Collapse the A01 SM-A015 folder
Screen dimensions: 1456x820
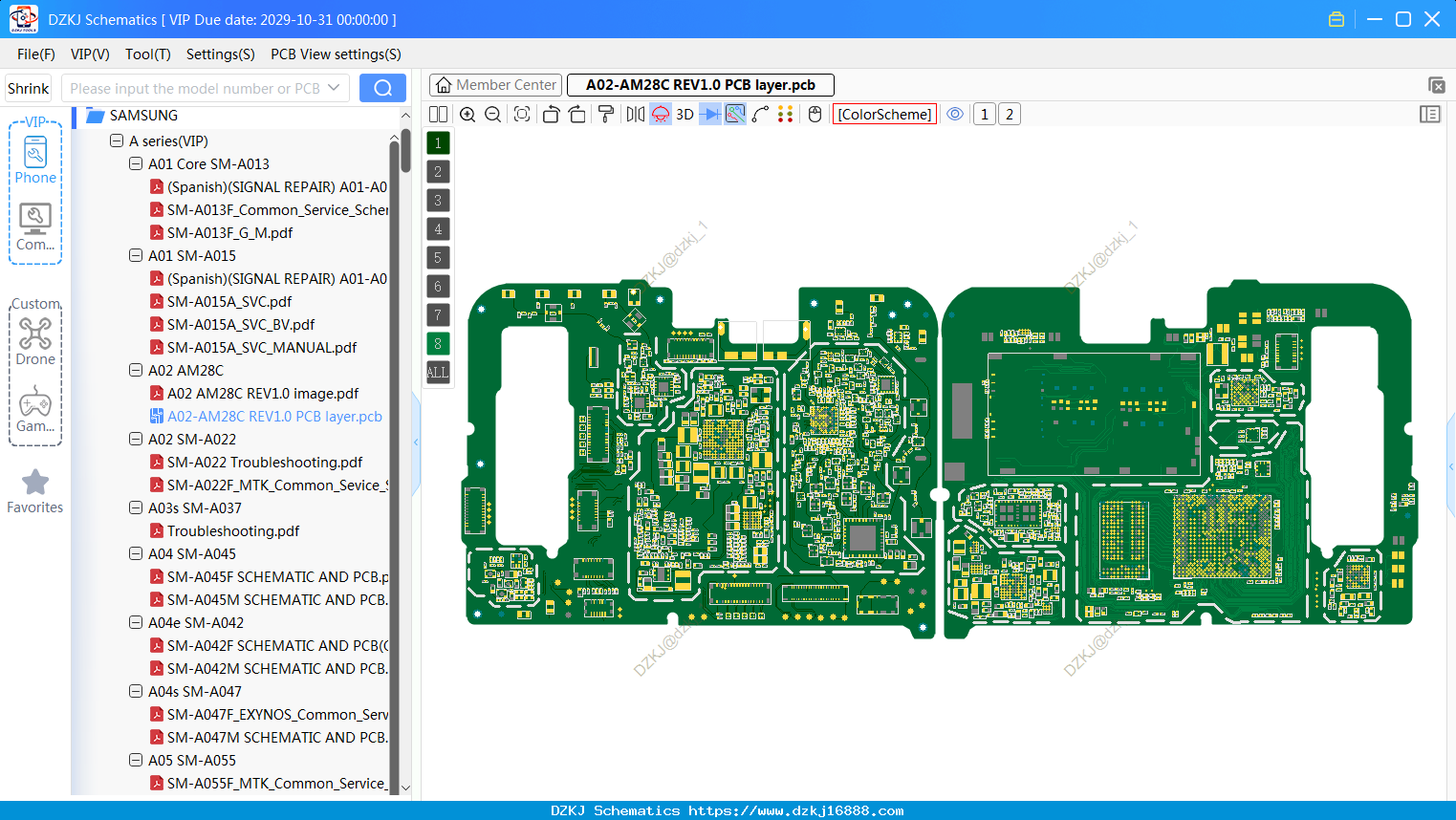[136, 255]
